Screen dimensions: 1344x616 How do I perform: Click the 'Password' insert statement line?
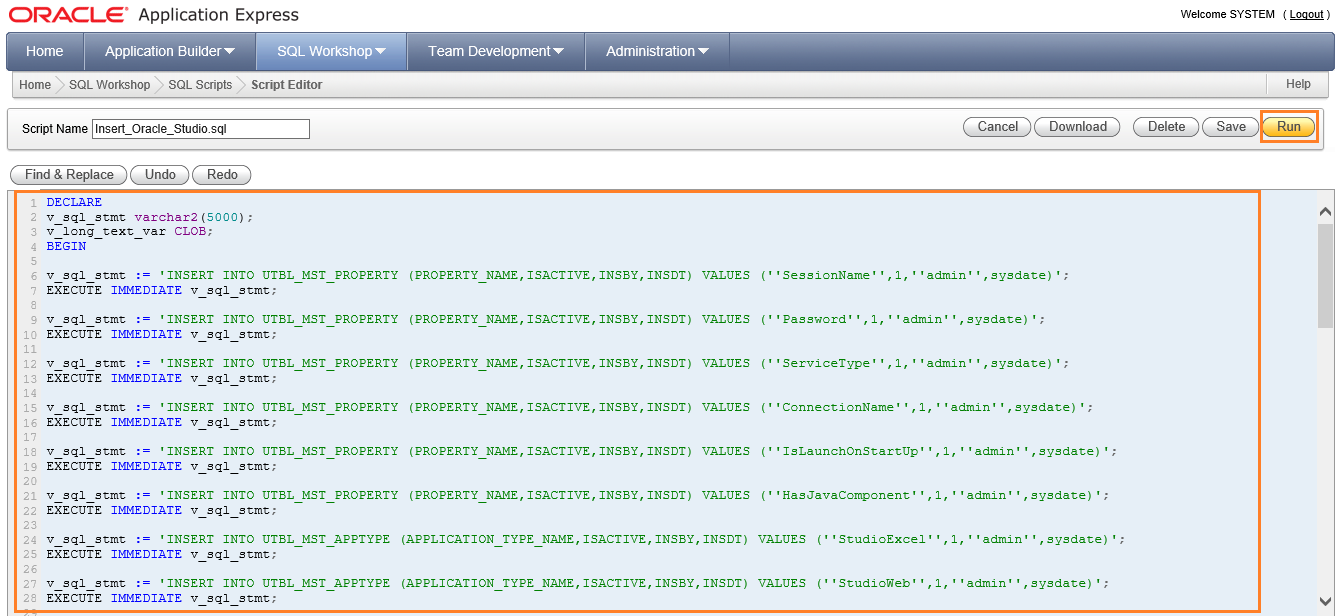click(546, 319)
